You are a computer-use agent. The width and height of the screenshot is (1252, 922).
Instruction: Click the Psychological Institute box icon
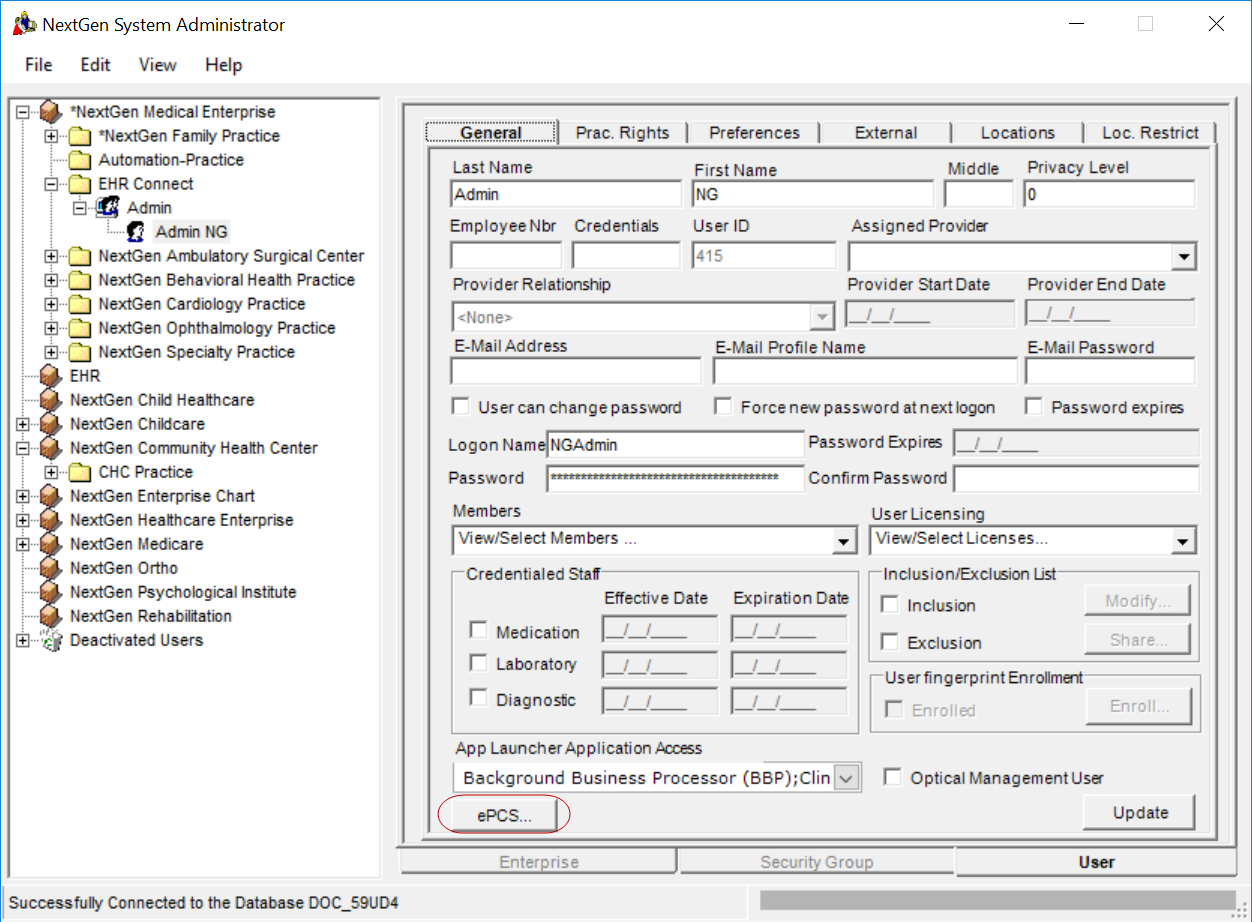click(x=50, y=592)
